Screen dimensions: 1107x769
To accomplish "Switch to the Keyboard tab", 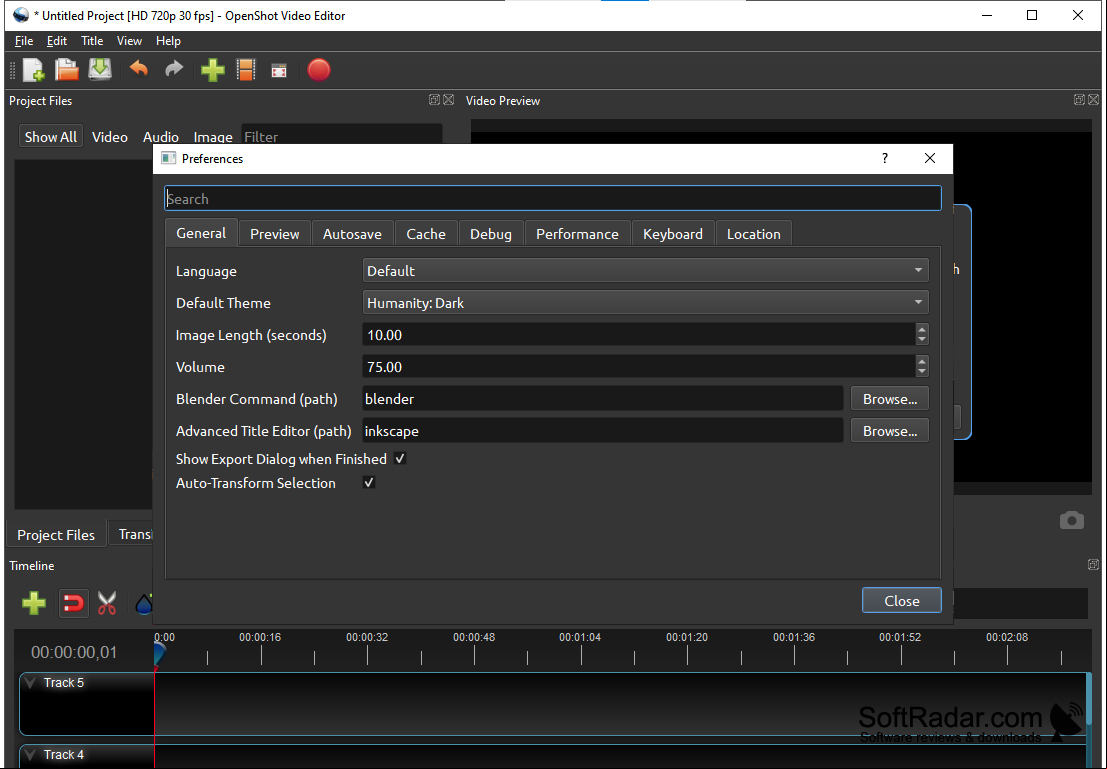I will point(673,234).
